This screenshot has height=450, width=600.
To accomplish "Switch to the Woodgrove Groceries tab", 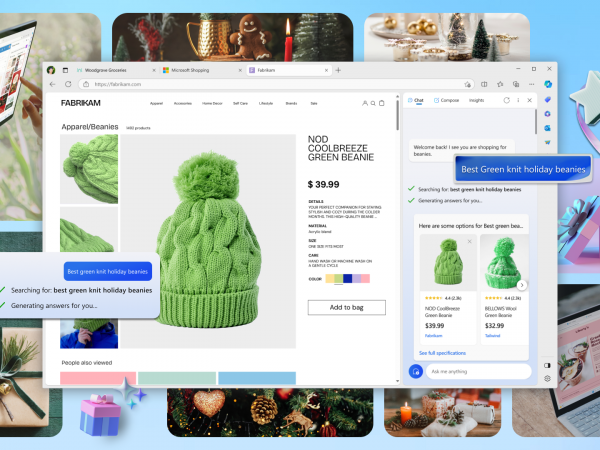I will 114,70.
